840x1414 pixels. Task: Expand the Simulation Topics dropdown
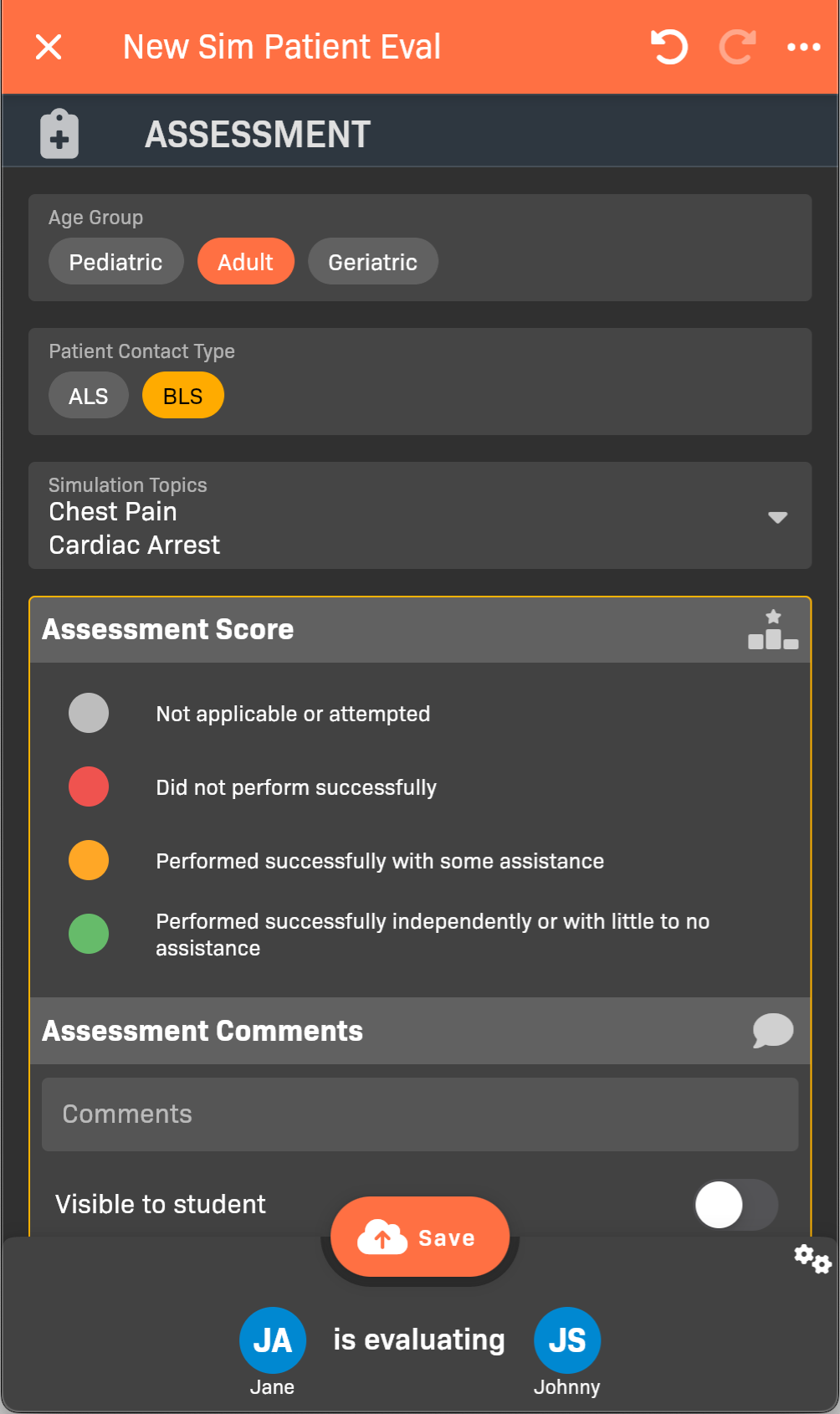coord(777,517)
